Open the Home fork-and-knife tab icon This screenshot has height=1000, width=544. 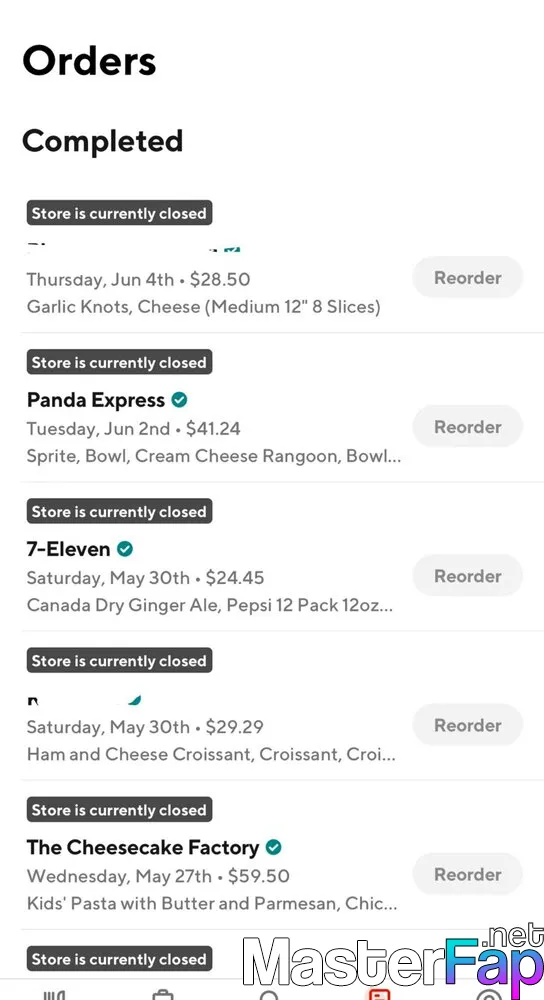point(54,995)
